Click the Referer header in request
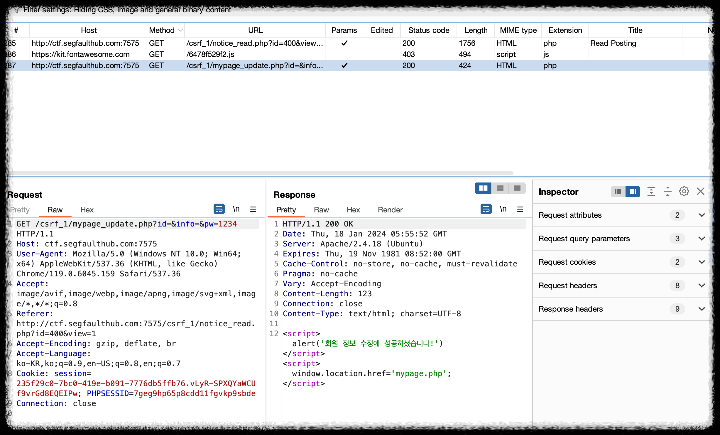The image size is (720, 435). coord(34,314)
